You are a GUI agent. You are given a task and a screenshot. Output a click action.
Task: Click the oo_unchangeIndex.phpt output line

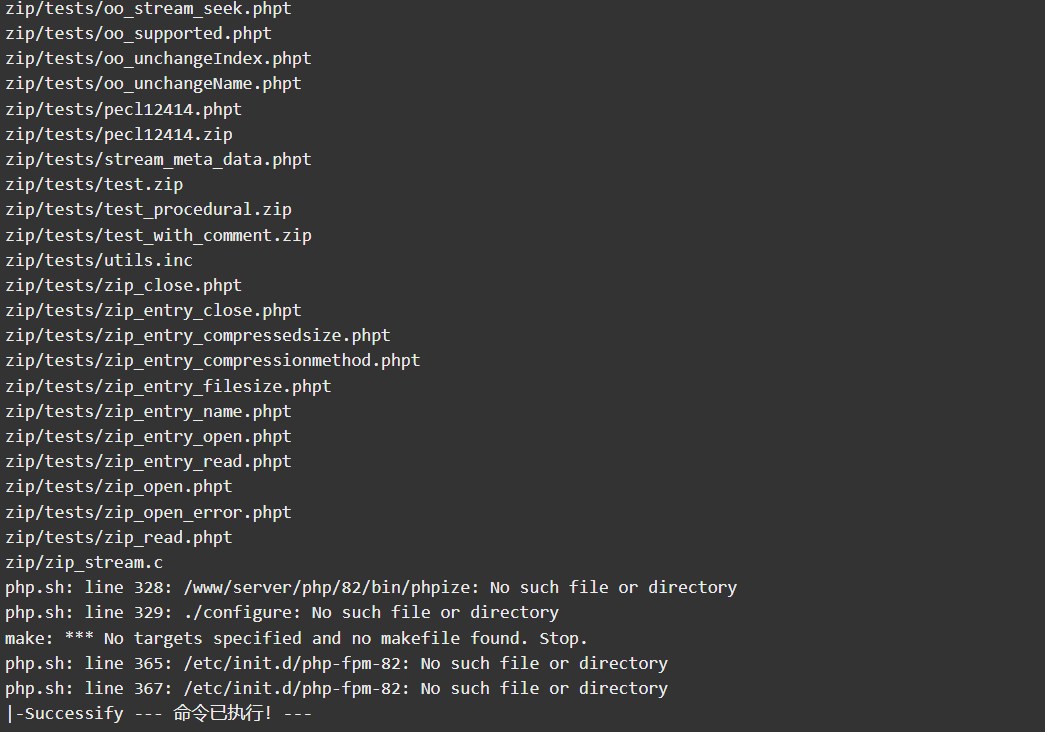click(x=158, y=59)
